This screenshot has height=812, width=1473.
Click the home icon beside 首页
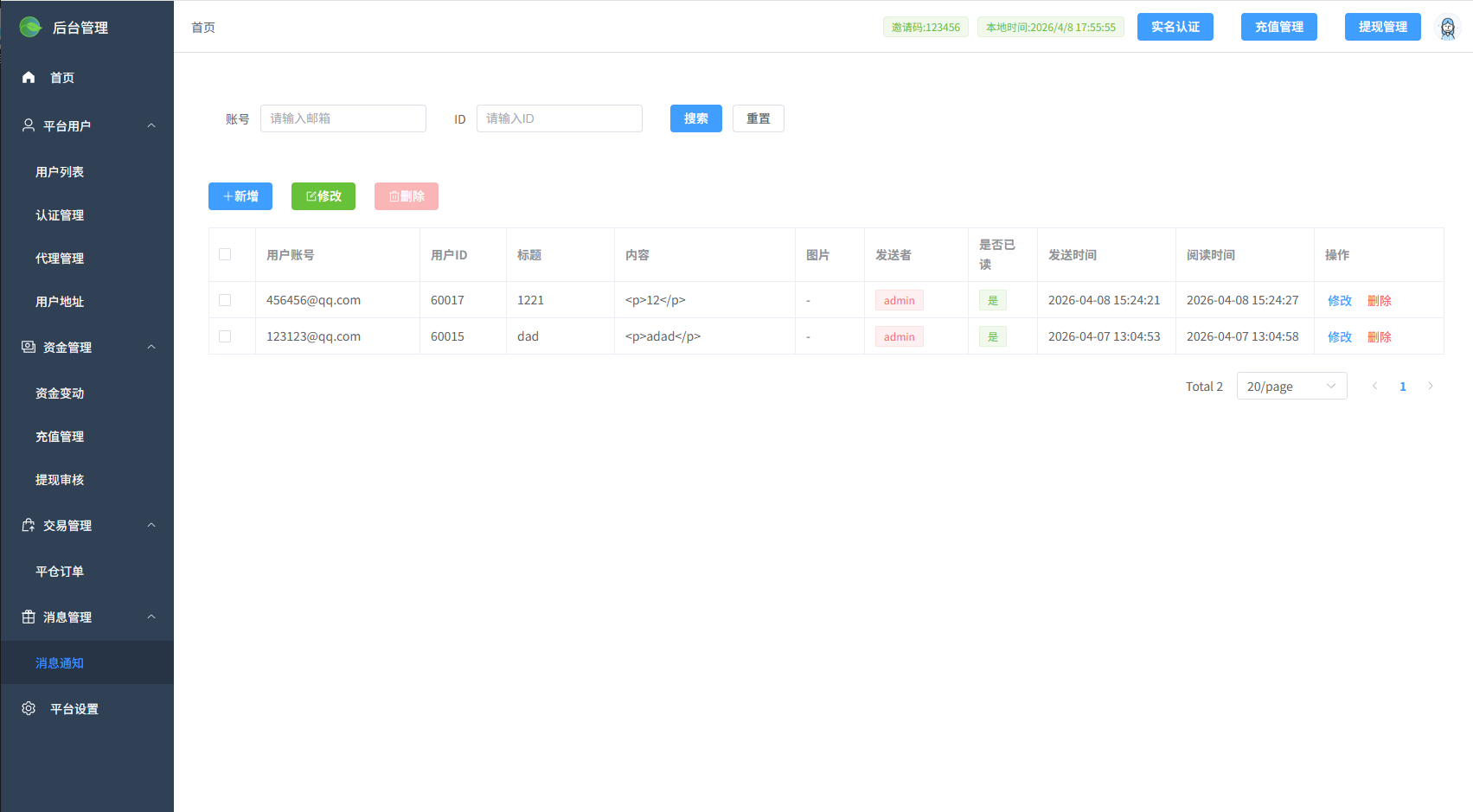pyautogui.click(x=29, y=78)
